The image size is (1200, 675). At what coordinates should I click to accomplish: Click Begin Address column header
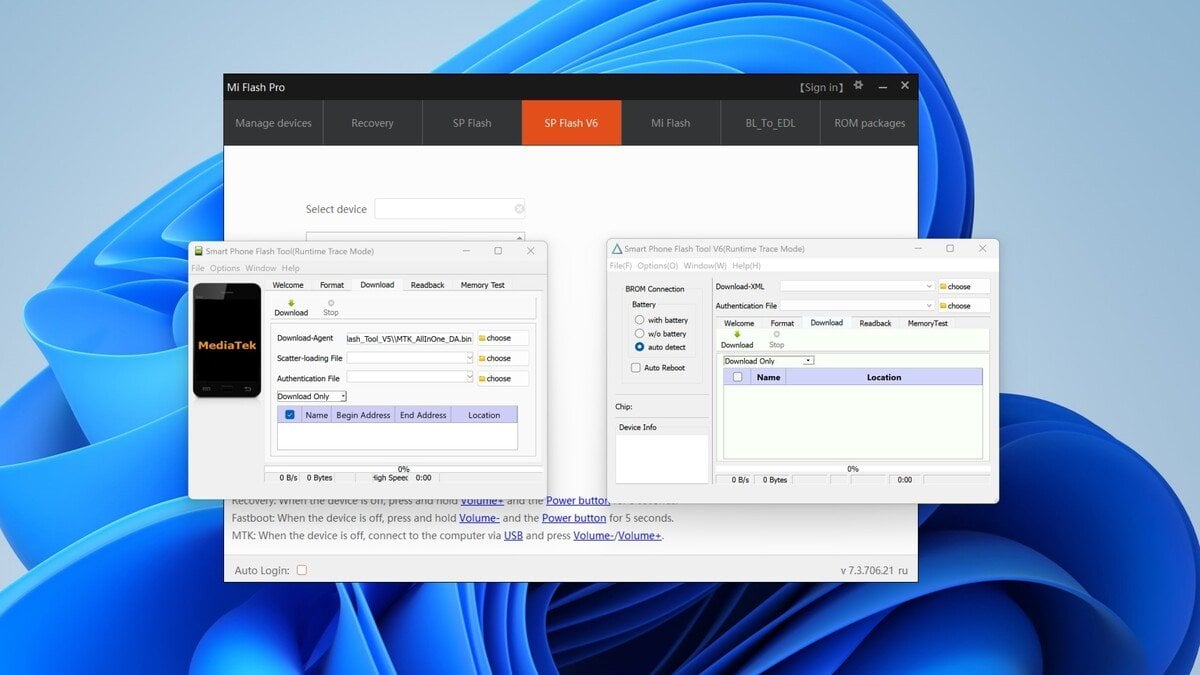tap(363, 415)
